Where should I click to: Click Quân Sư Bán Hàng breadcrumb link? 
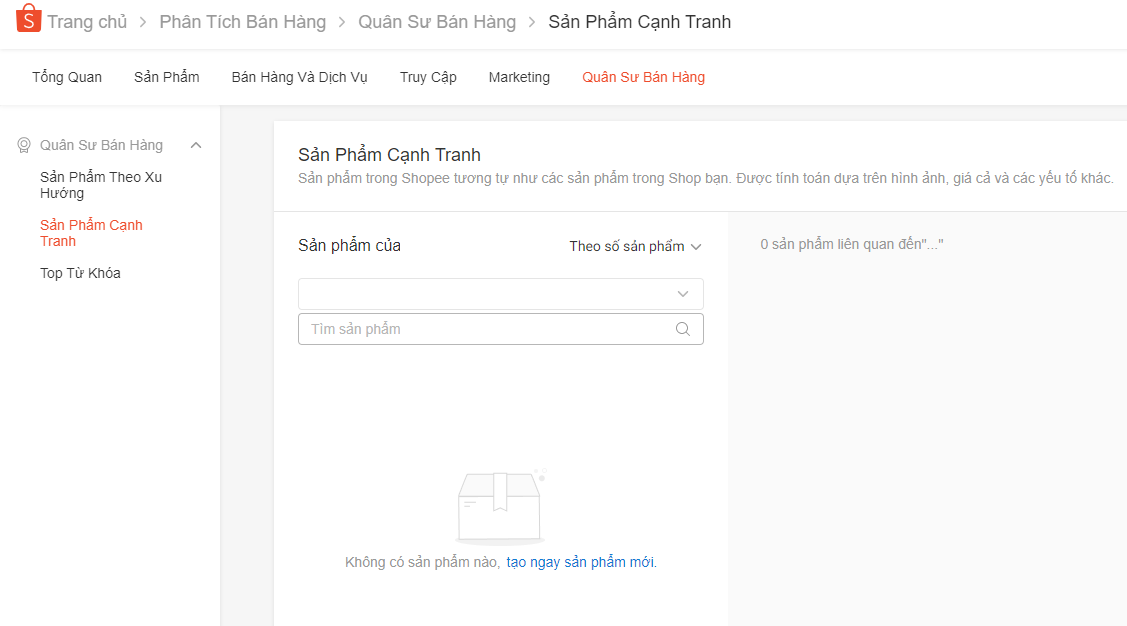437,22
